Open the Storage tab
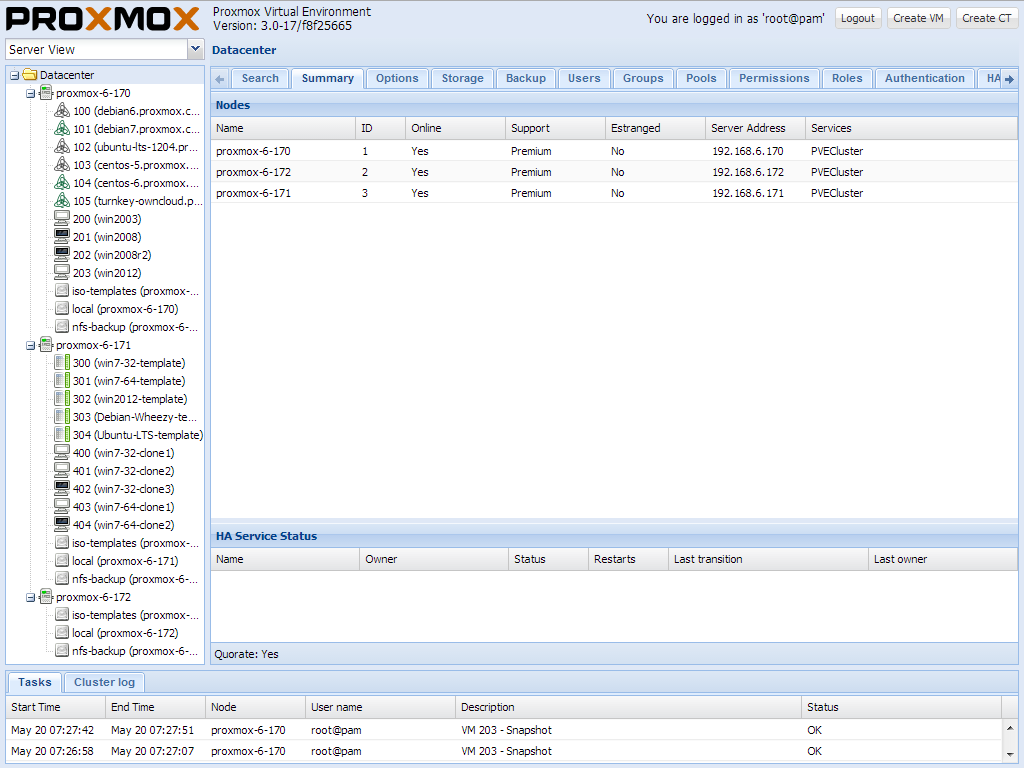Screen dimensions: 1024x768 462,78
